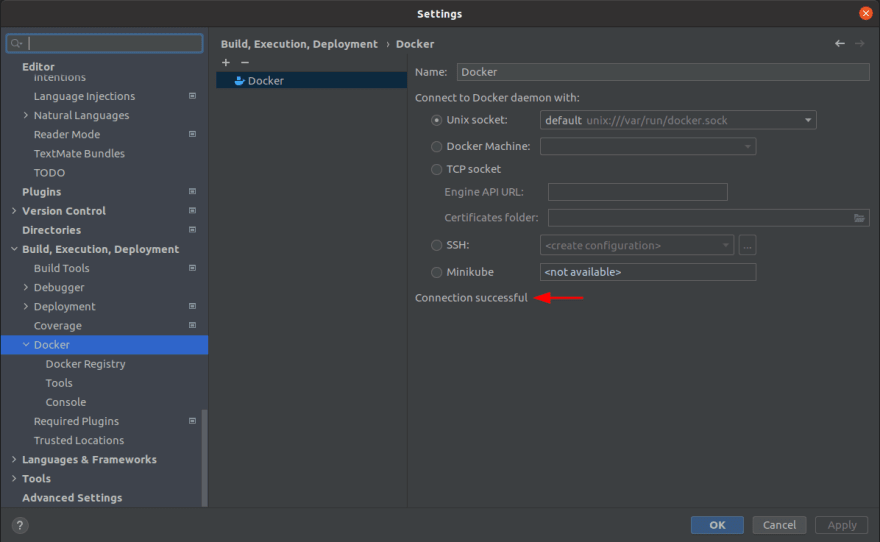Image resolution: width=880 pixels, height=542 pixels.
Task: Select the Docker Machine radio button
Action: (x=436, y=147)
